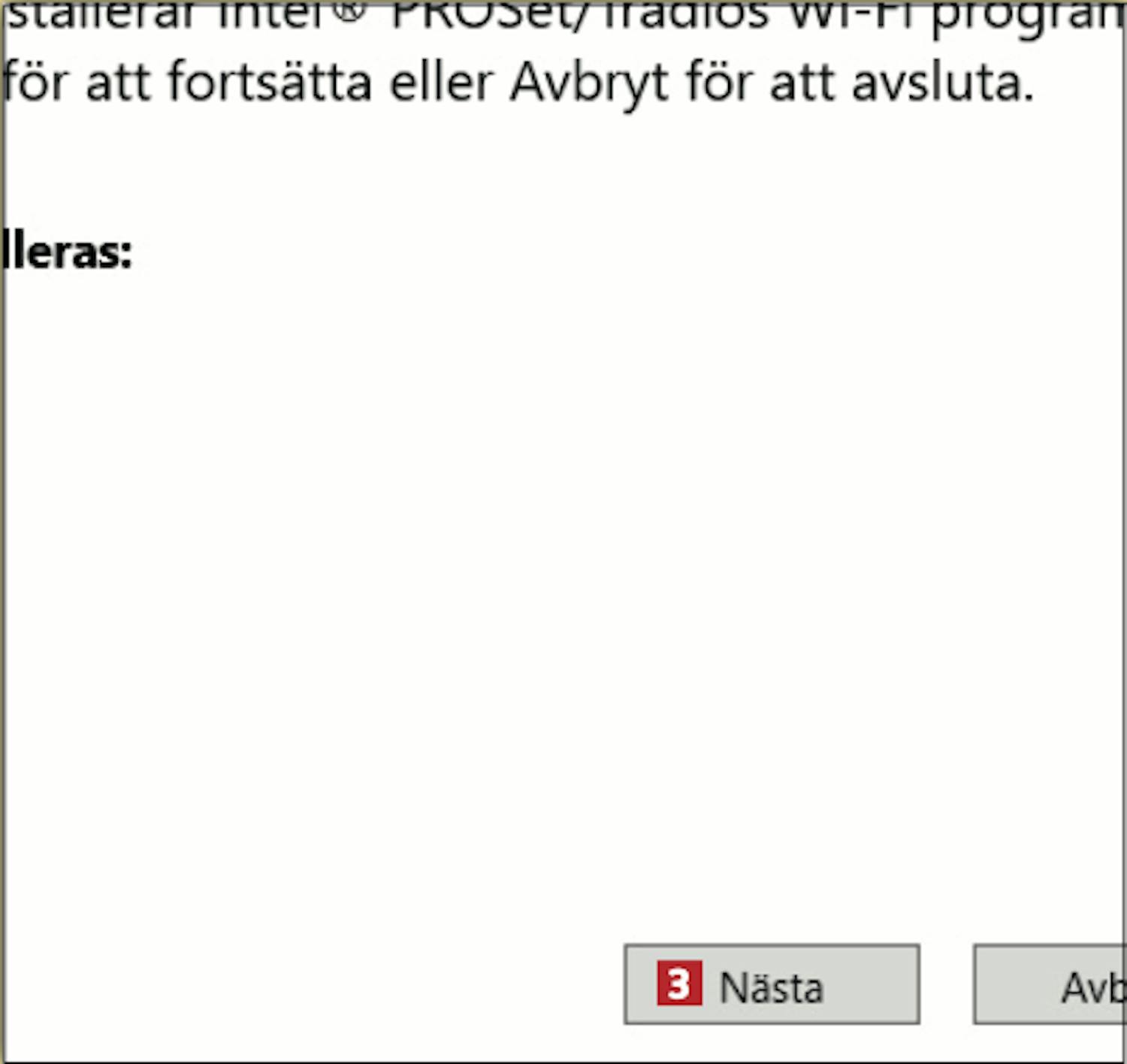Click the word "Avbryt" in the instruction sentence
Image resolution: width=1127 pixels, height=1064 pixels.
click(x=589, y=82)
